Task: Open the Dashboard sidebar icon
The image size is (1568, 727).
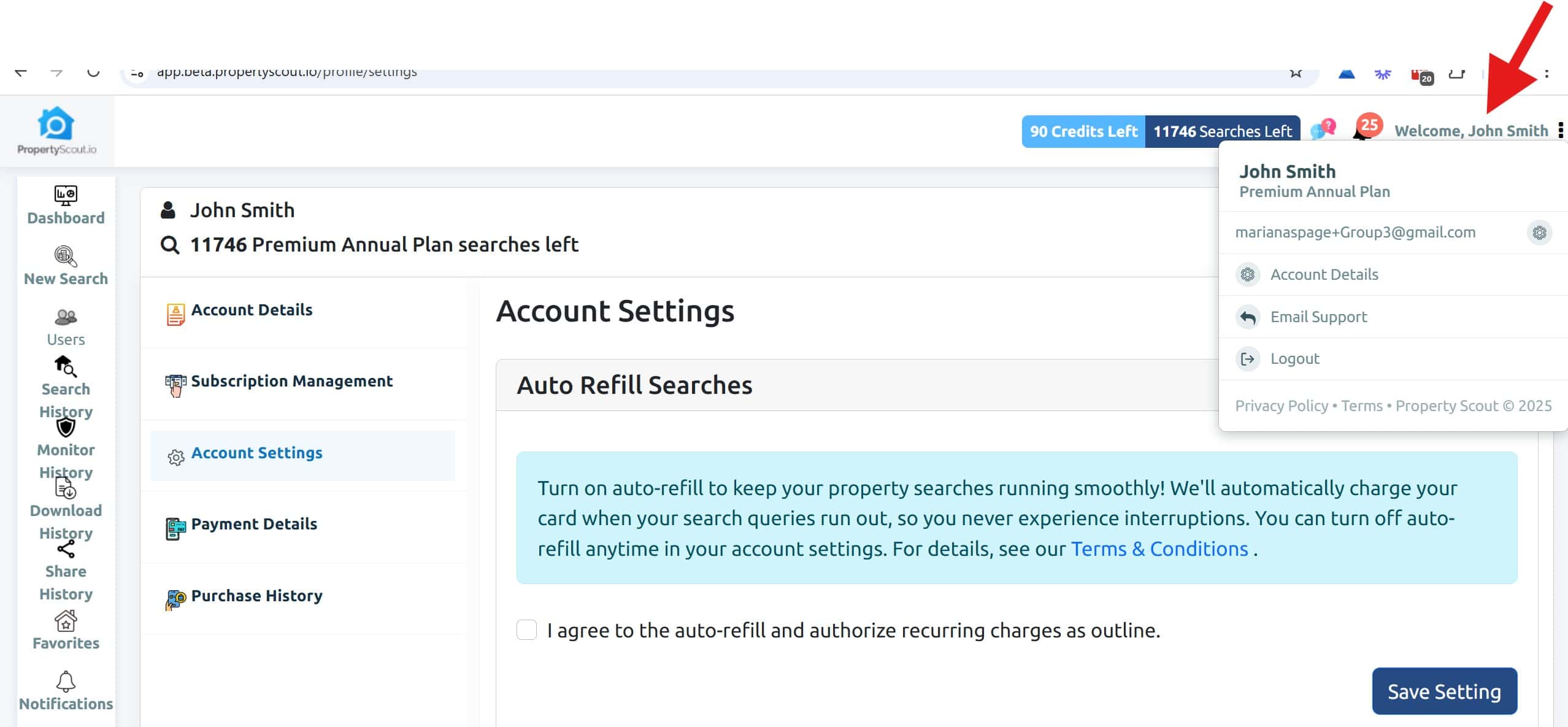Action: pos(66,206)
